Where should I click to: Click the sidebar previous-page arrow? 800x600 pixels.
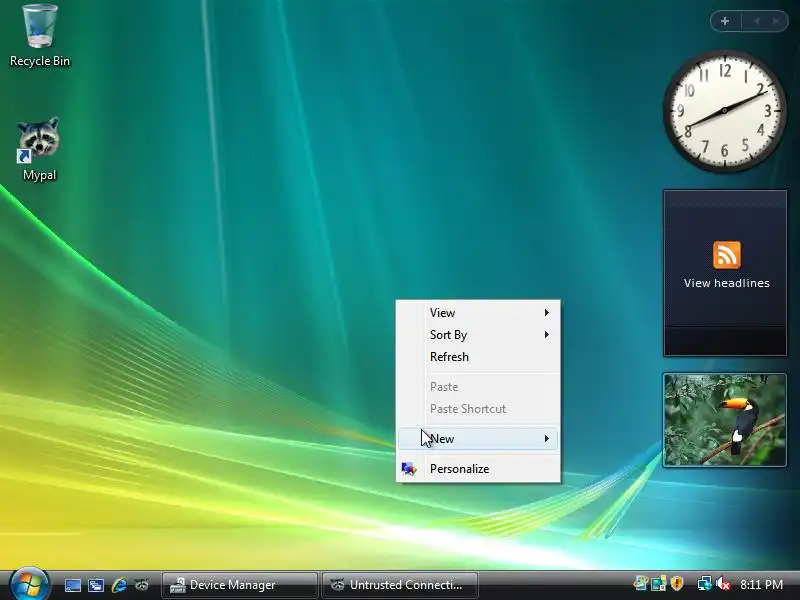point(757,21)
